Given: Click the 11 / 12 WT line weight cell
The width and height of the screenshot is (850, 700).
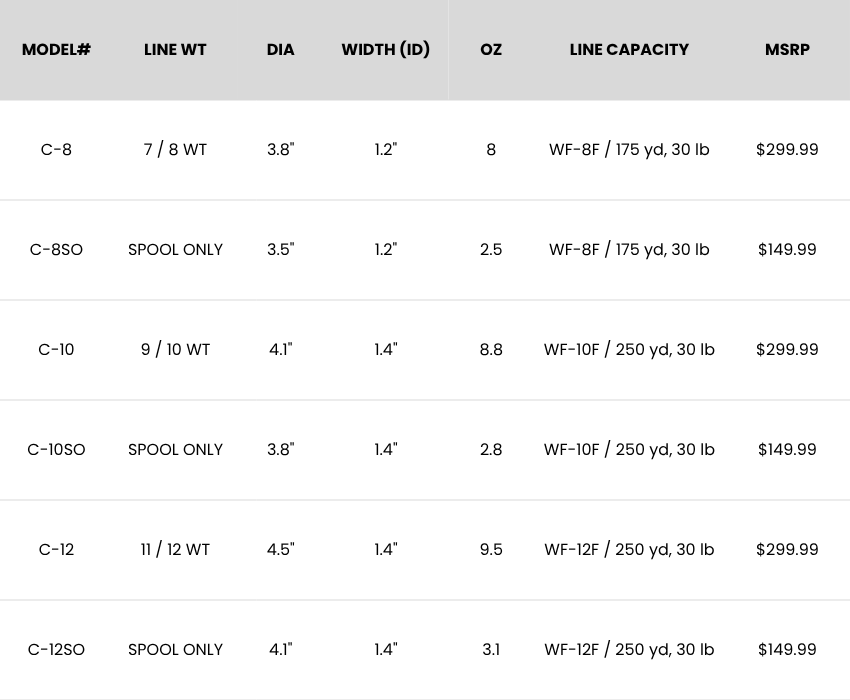Looking at the screenshot, I should (x=175, y=549).
